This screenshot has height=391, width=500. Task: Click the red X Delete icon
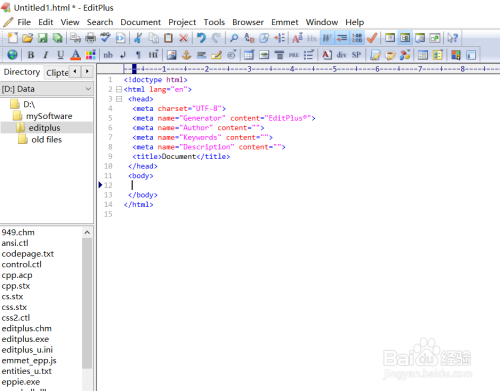(183, 38)
